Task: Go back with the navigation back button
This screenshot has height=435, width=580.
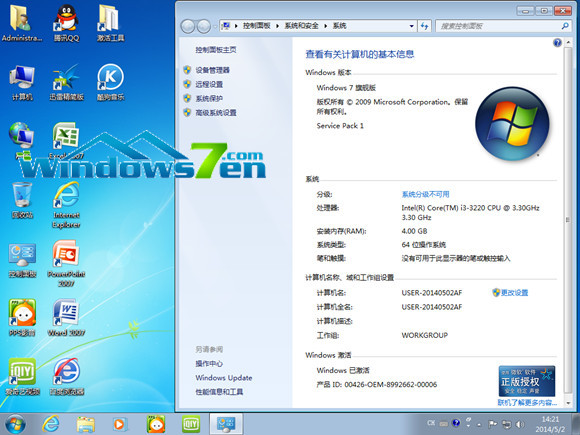Action: coord(188,26)
